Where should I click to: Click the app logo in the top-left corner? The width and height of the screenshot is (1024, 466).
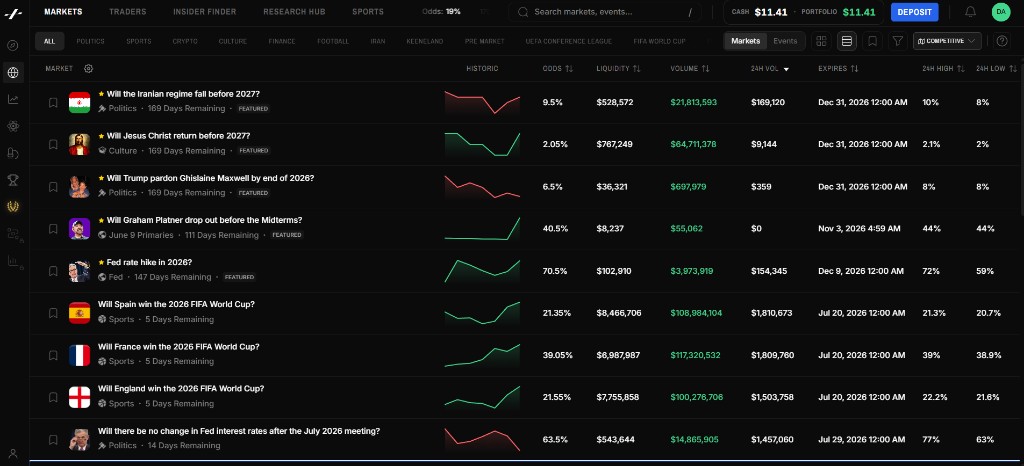point(13,12)
